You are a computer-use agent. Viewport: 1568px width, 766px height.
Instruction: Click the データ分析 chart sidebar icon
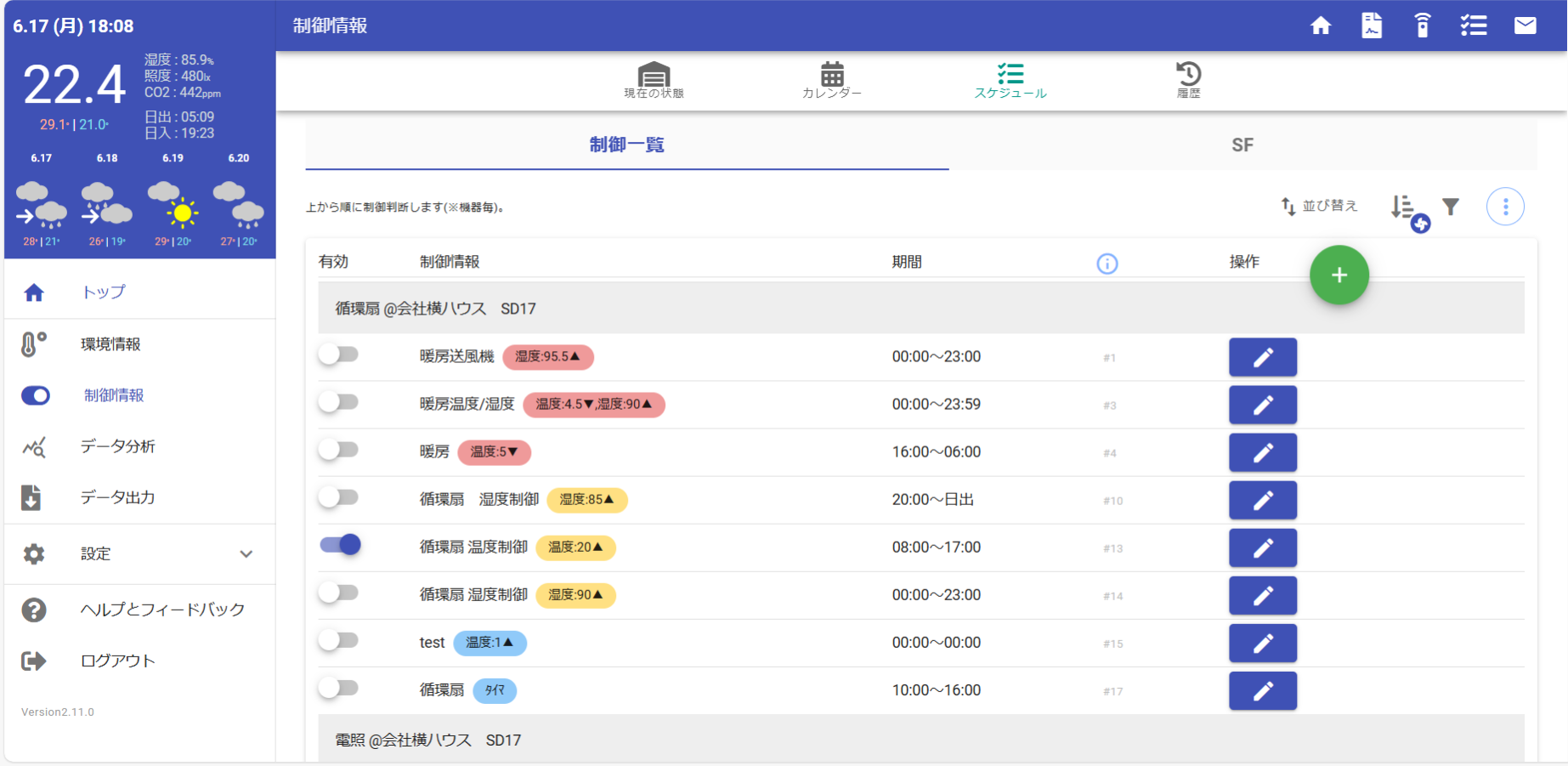34,446
